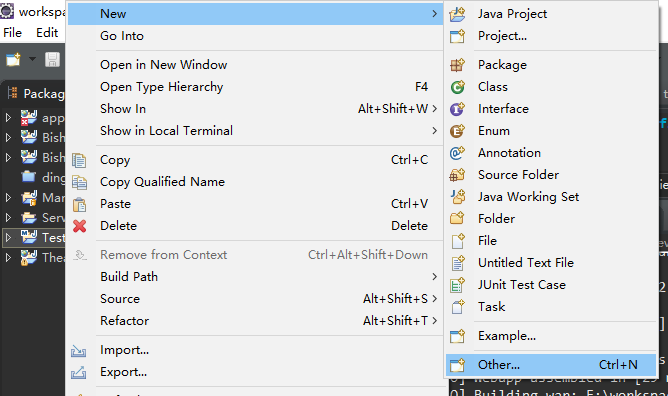Viewport: 668px width, 396px height.
Task: Select the Interface entry text
Action: click(503, 109)
